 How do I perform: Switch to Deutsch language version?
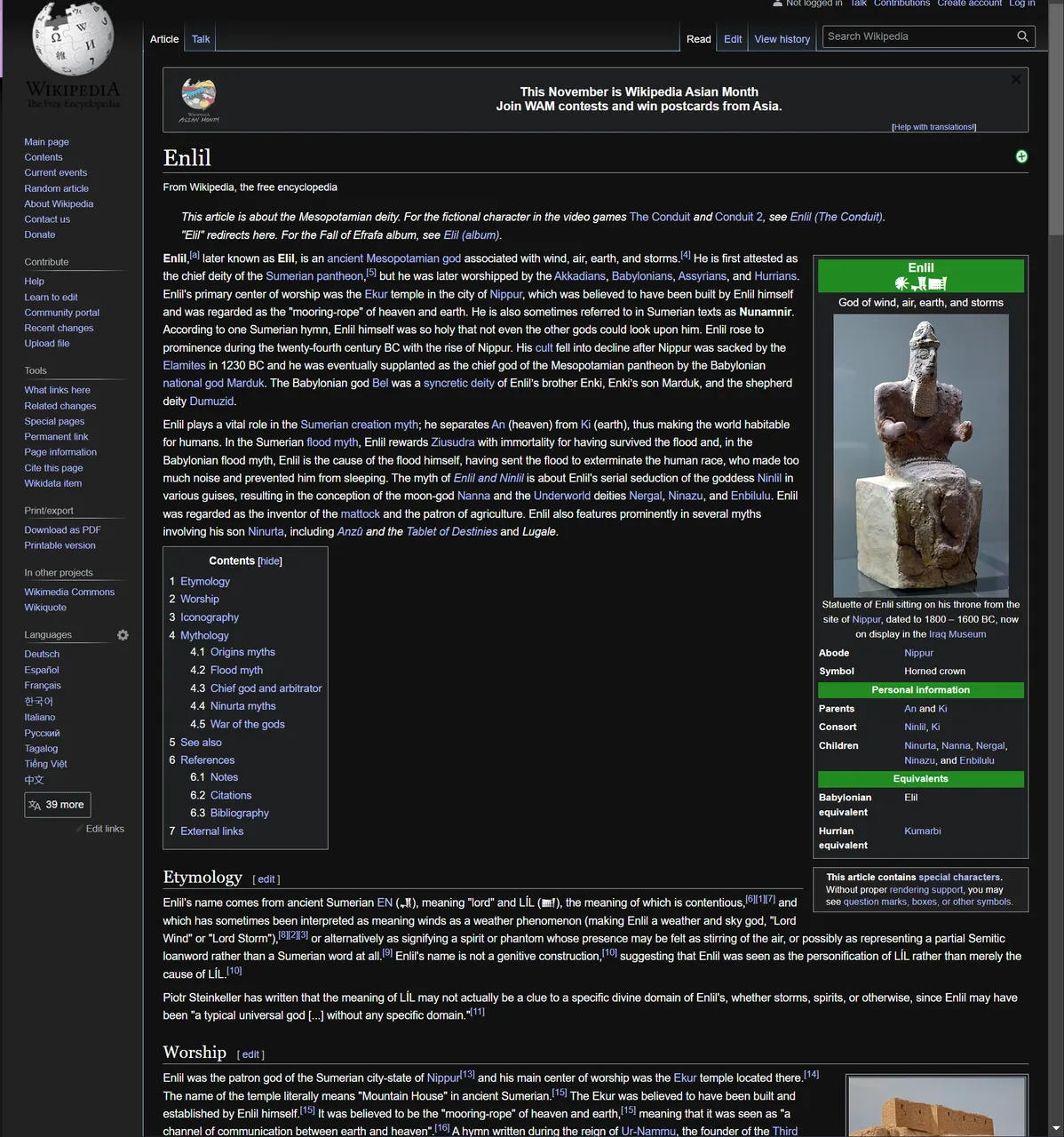[x=42, y=654]
